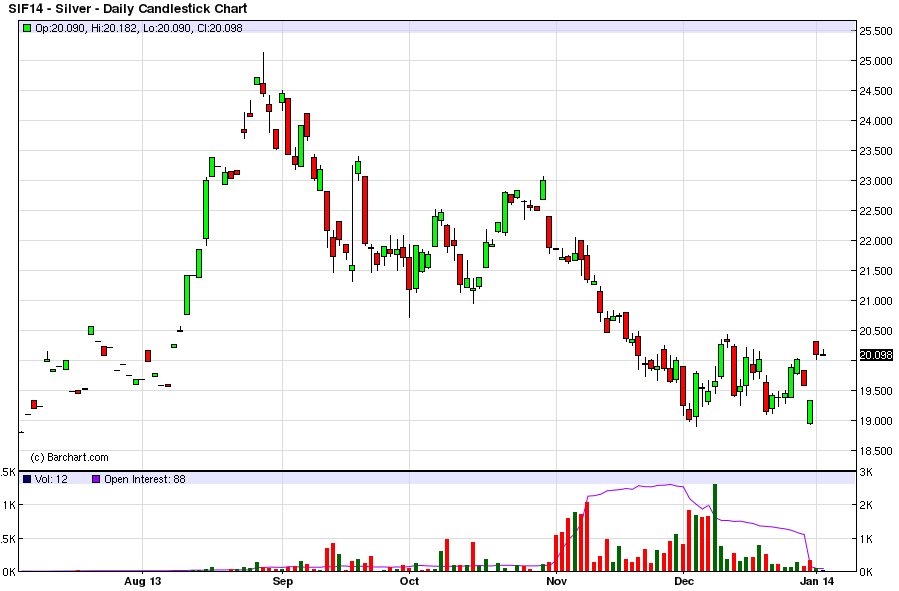The image size is (899, 591).
Task: Click the 'Op:20.090' open value
Action: (61, 28)
